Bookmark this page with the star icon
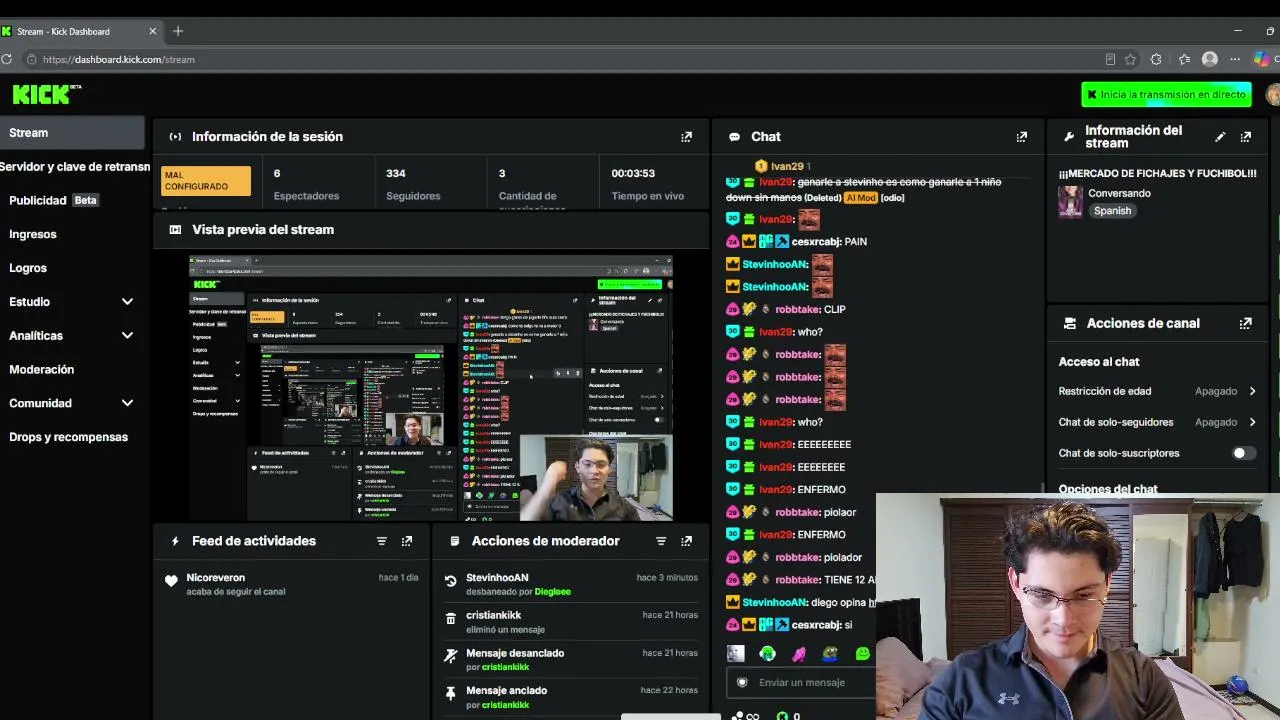The width and height of the screenshot is (1280, 720). (x=1130, y=59)
